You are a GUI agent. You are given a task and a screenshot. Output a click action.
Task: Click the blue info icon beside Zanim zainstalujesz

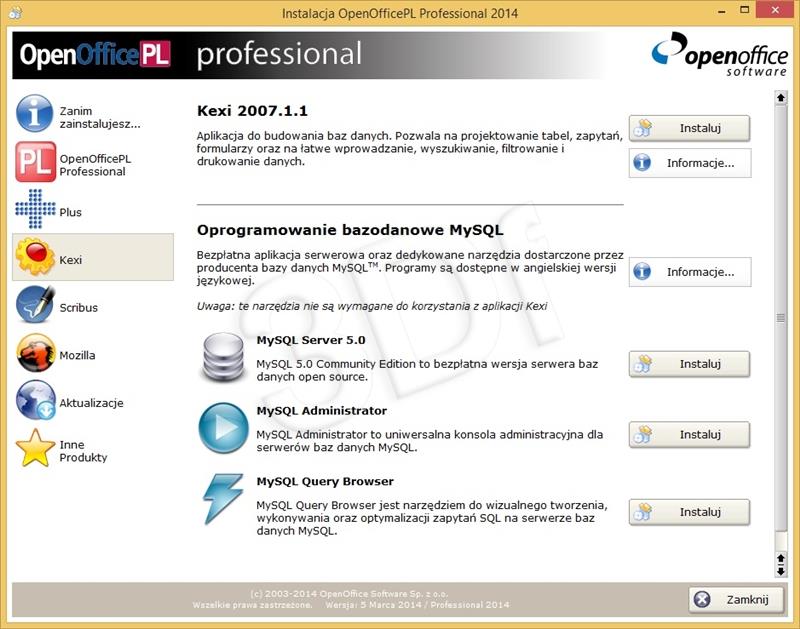34,113
